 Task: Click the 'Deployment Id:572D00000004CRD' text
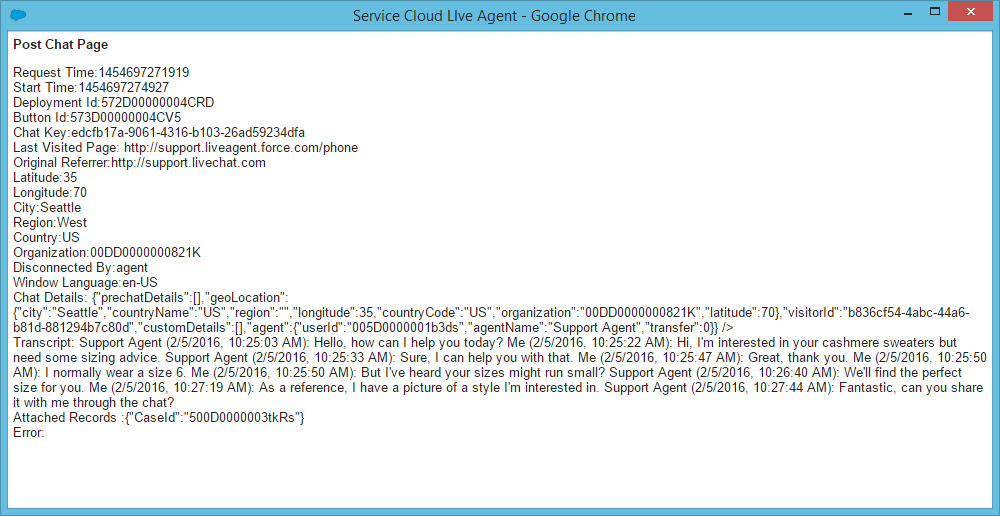(114, 103)
